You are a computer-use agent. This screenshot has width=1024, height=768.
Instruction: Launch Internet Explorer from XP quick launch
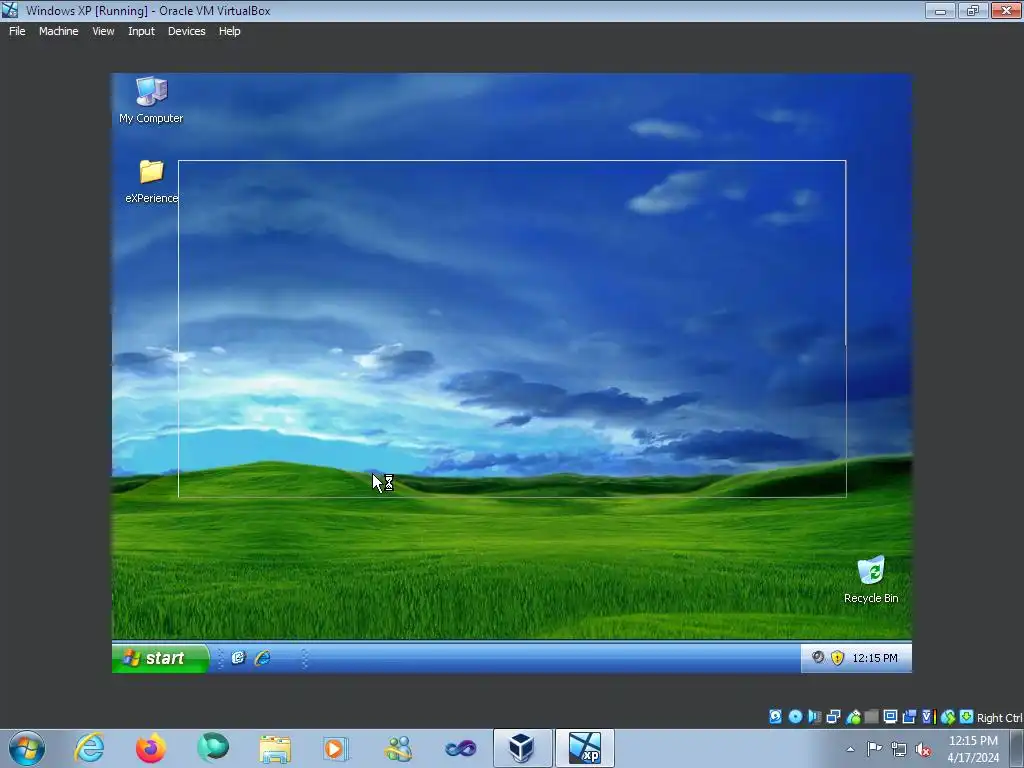coord(263,658)
